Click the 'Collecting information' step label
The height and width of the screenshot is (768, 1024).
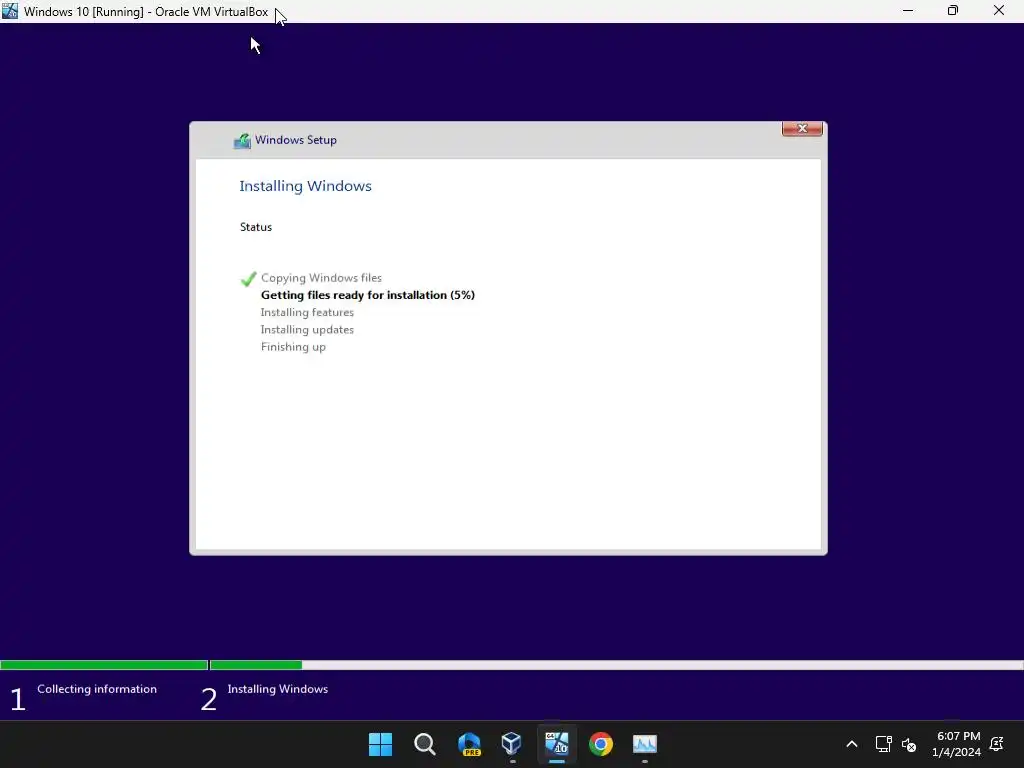(97, 689)
